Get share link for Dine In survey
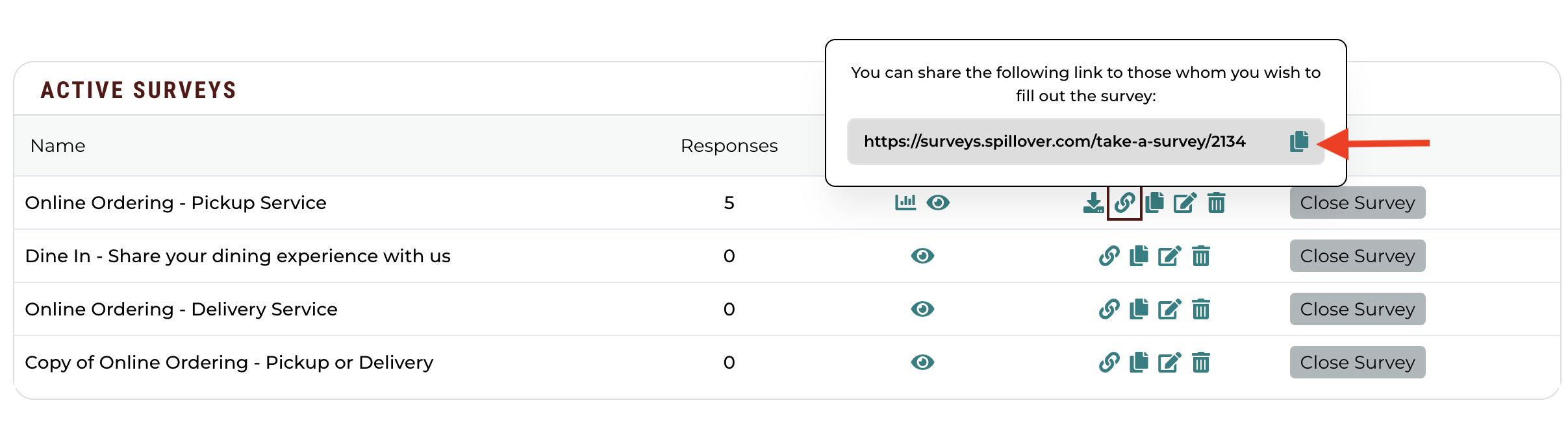 coord(1109,256)
